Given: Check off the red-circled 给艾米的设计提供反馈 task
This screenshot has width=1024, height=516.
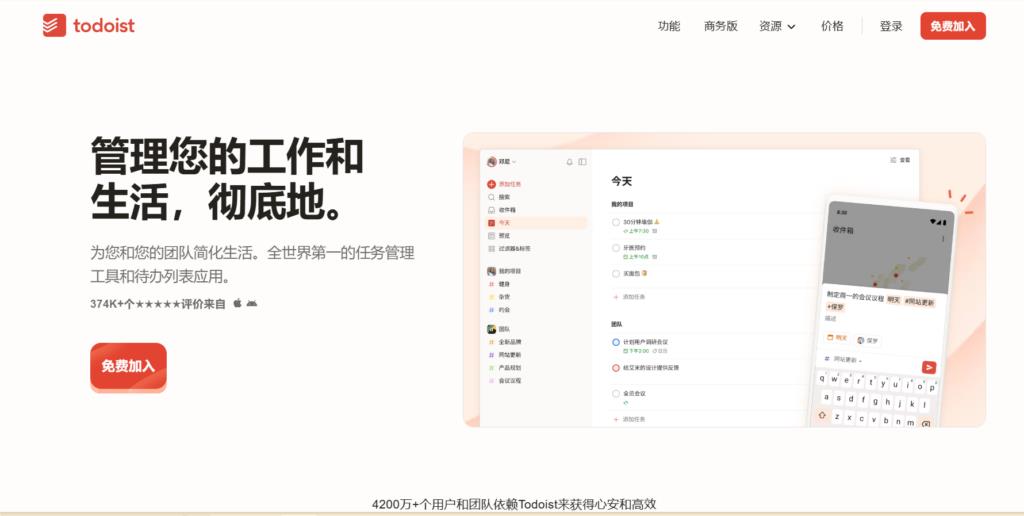Looking at the screenshot, I should (x=615, y=368).
